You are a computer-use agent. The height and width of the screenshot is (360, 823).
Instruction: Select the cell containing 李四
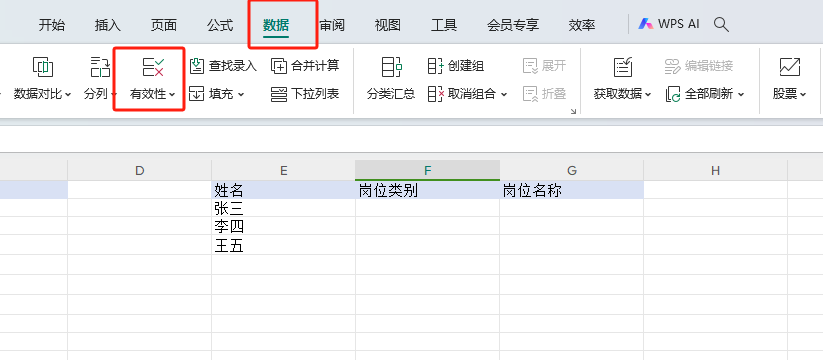tap(283, 226)
